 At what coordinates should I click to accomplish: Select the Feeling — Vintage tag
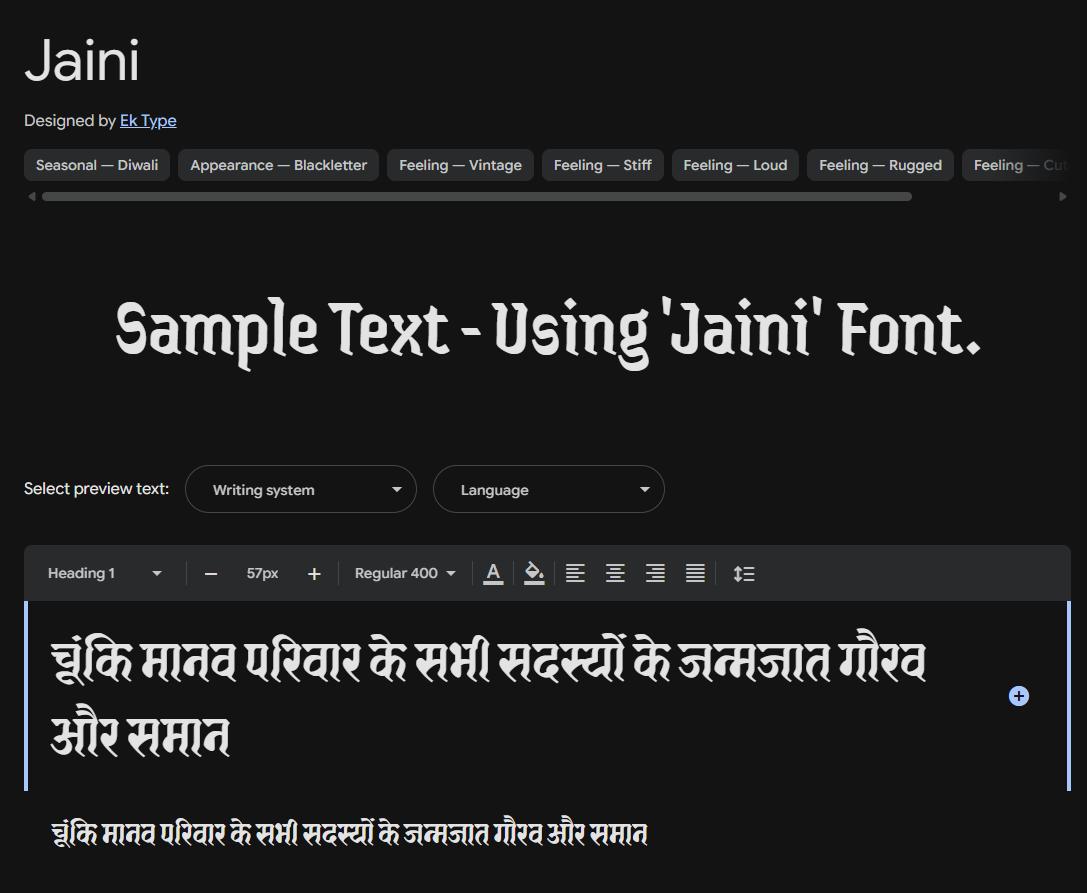[460, 165]
